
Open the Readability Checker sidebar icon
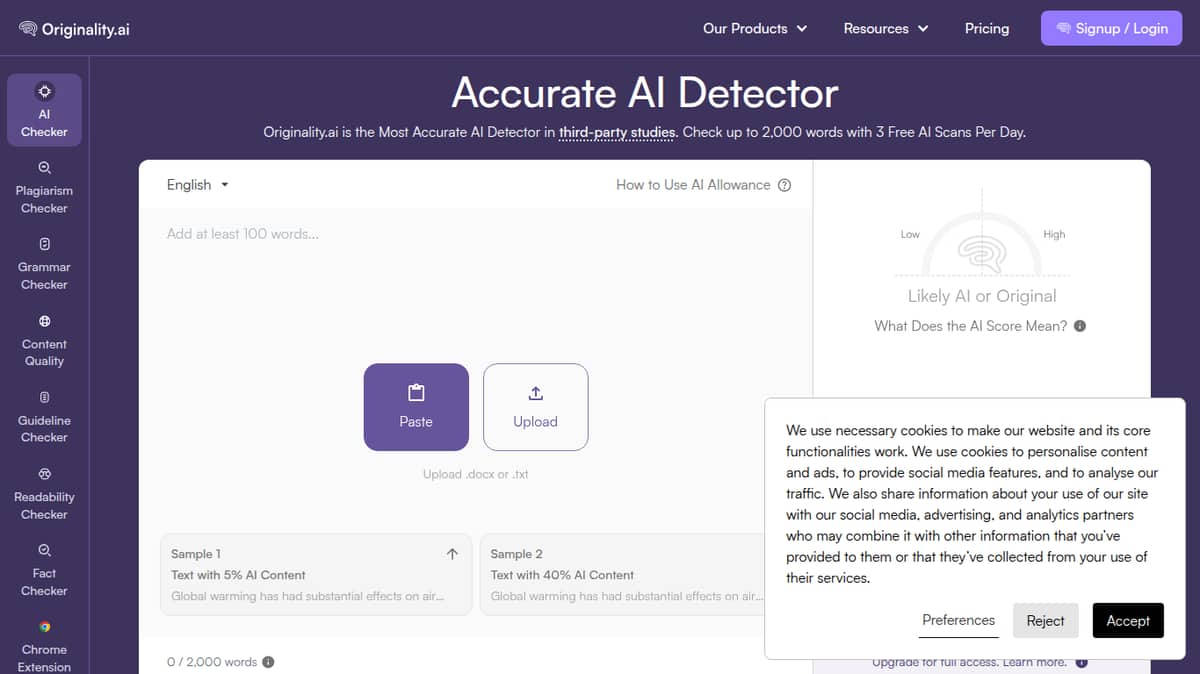pos(44,474)
